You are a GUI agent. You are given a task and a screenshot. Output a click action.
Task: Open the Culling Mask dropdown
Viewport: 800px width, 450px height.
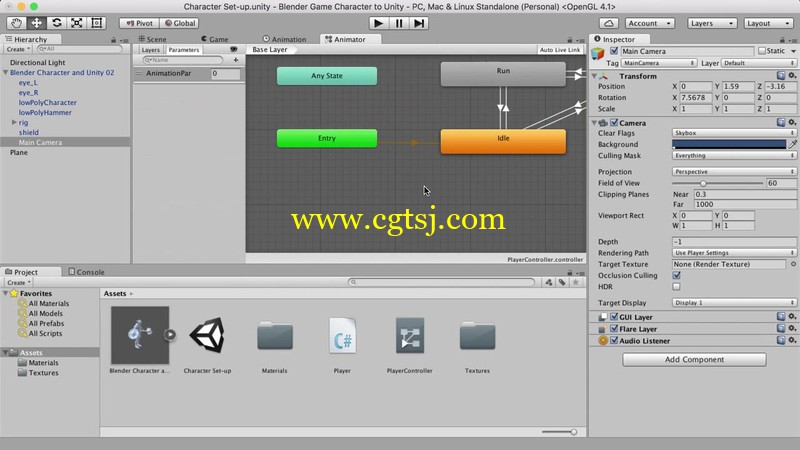coord(734,156)
